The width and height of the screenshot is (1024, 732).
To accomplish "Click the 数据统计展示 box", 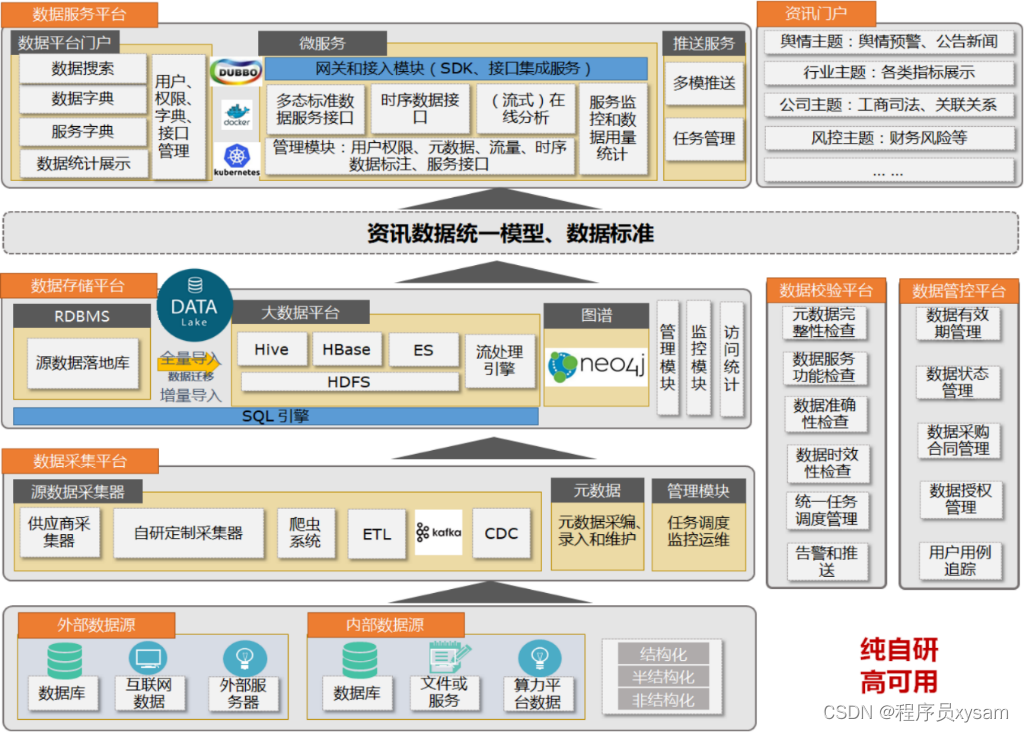I will (84, 164).
